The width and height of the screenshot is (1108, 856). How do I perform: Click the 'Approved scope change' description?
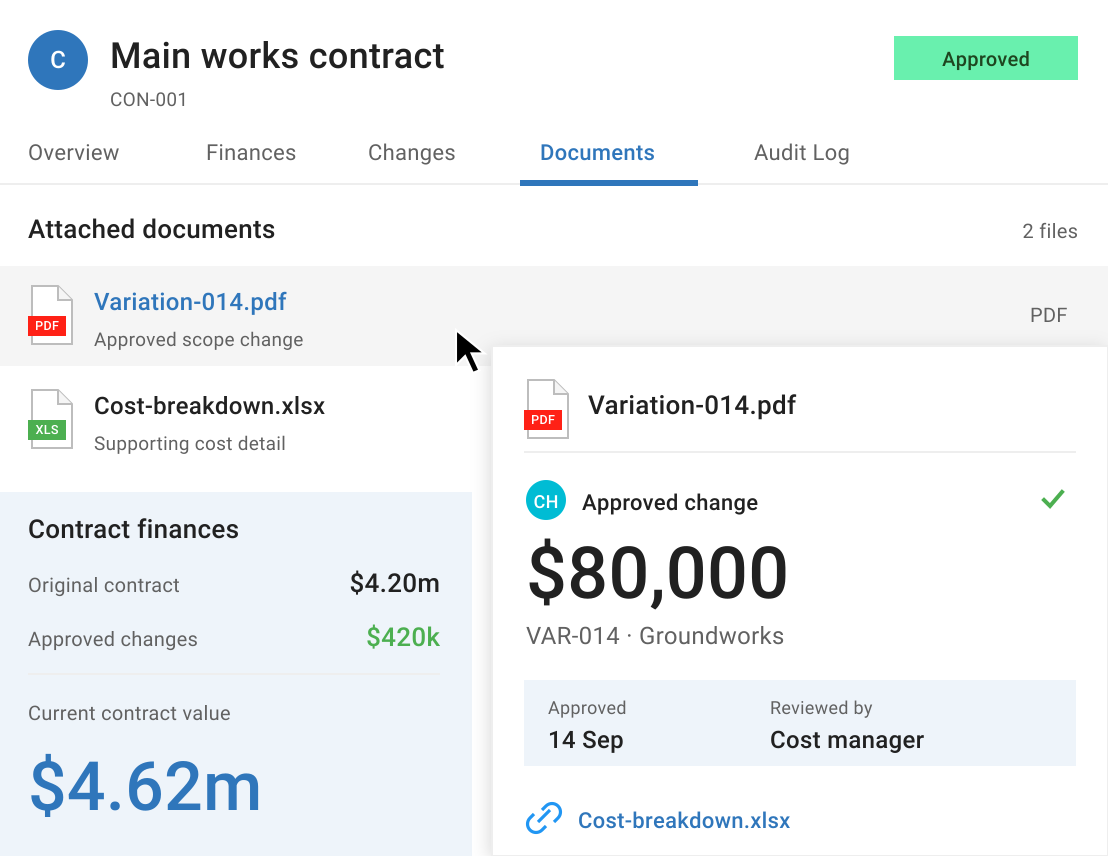coord(199,340)
